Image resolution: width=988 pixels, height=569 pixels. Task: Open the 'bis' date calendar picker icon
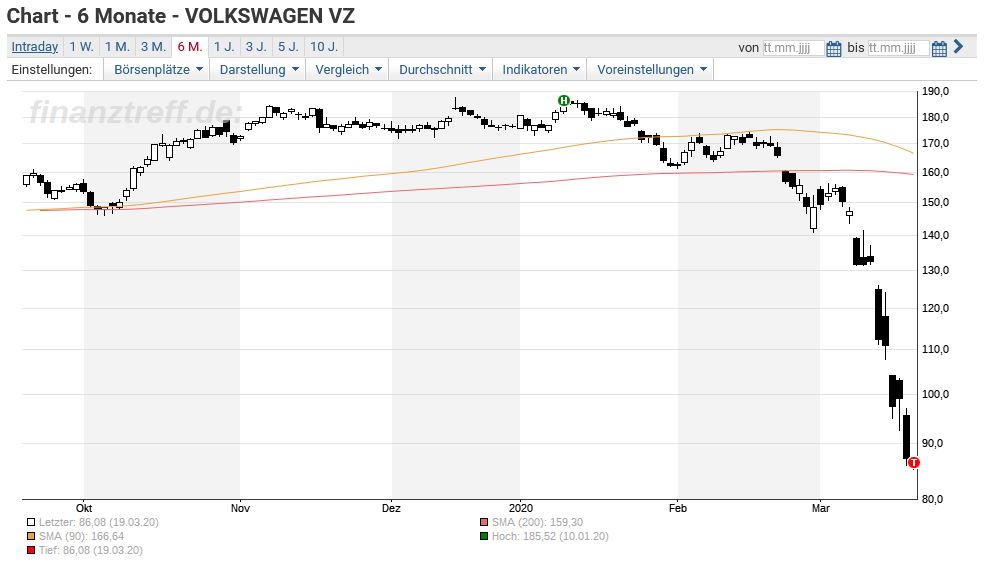click(x=939, y=48)
